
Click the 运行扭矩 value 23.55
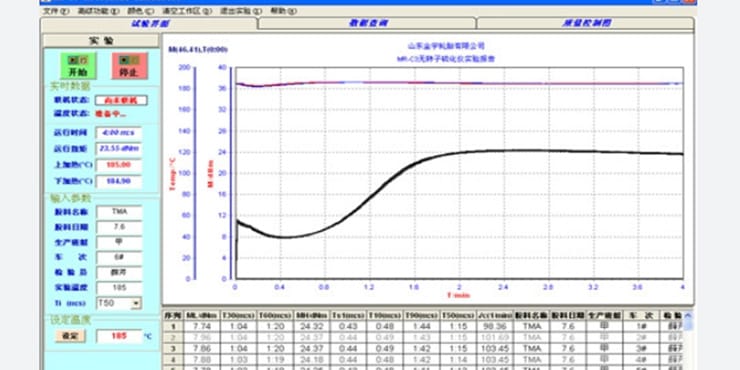118,149
